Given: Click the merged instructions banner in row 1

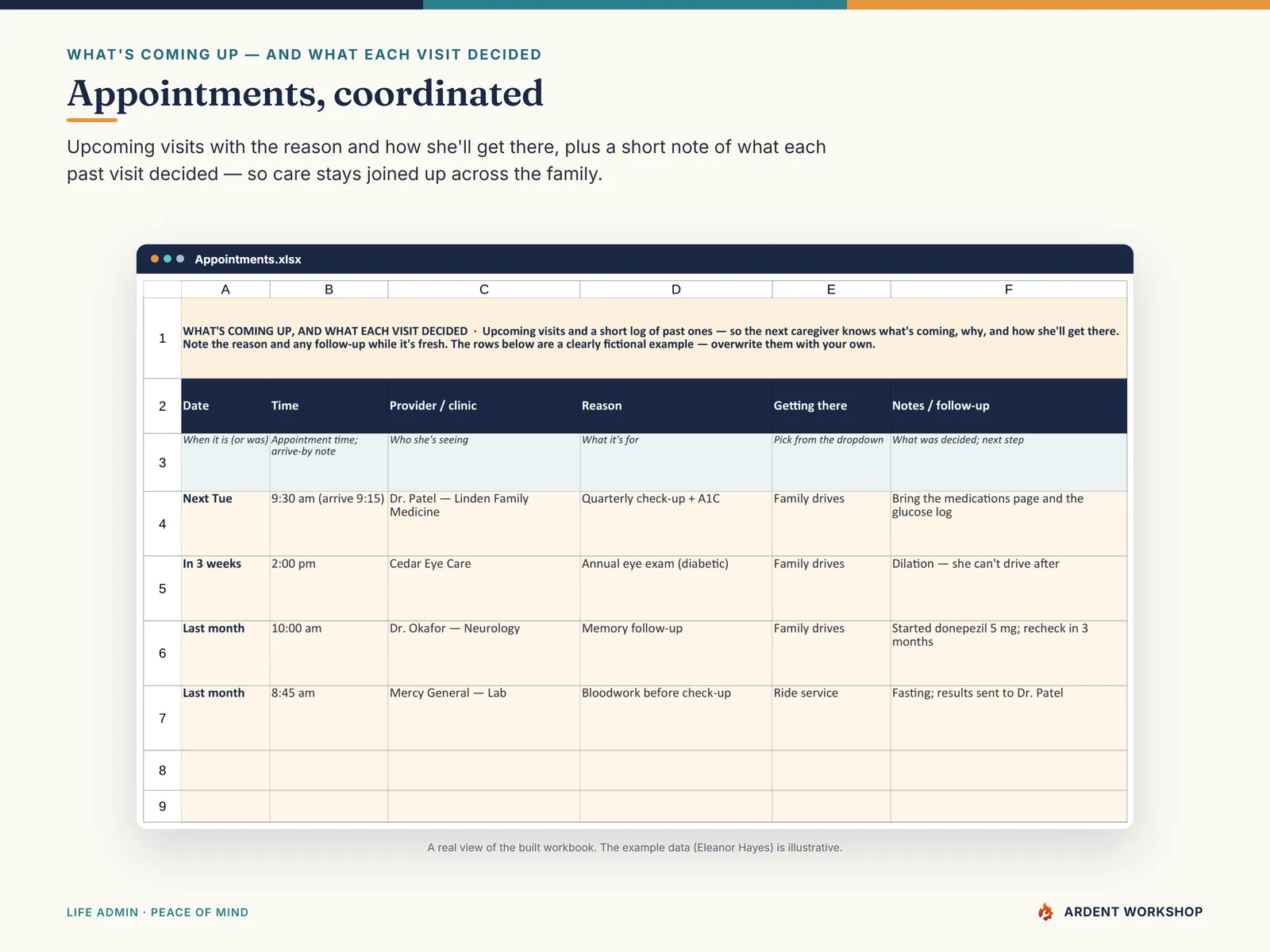Looking at the screenshot, I should pos(654,338).
